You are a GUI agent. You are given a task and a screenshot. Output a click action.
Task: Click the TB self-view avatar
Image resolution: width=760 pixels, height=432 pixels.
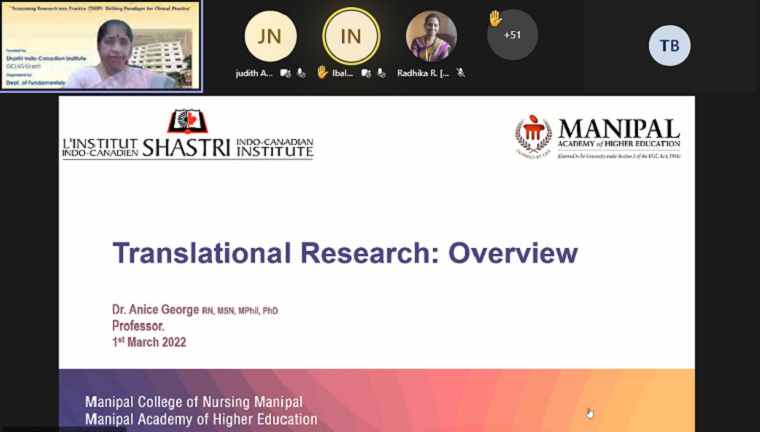tap(669, 45)
